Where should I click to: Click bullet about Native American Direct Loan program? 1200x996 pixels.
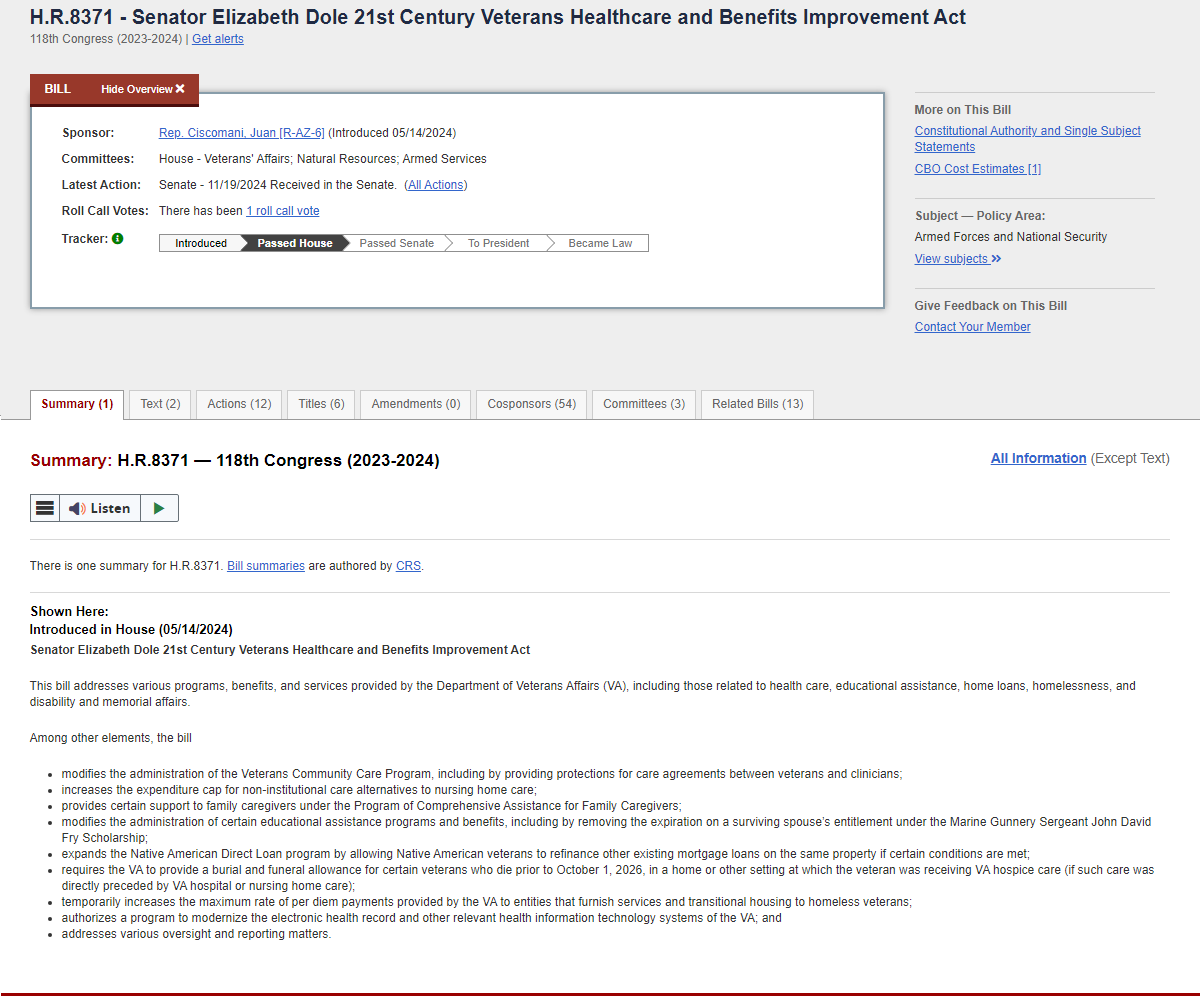click(x=546, y=854)
